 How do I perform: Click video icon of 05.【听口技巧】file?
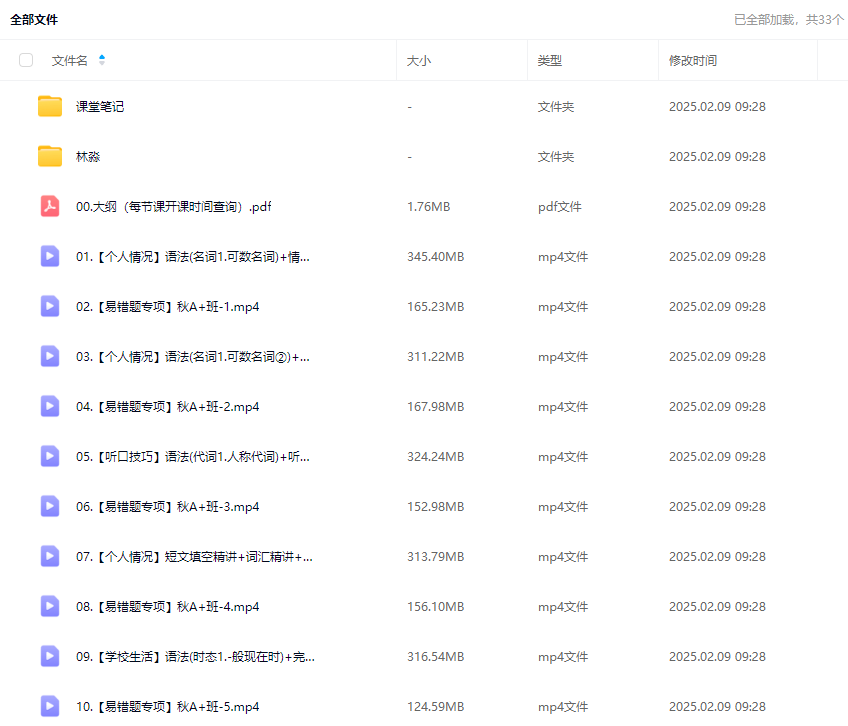(x=50, y=456)
